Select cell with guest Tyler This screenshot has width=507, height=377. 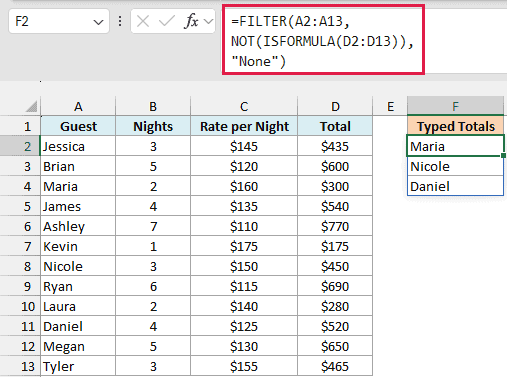(x=78, y=366)
